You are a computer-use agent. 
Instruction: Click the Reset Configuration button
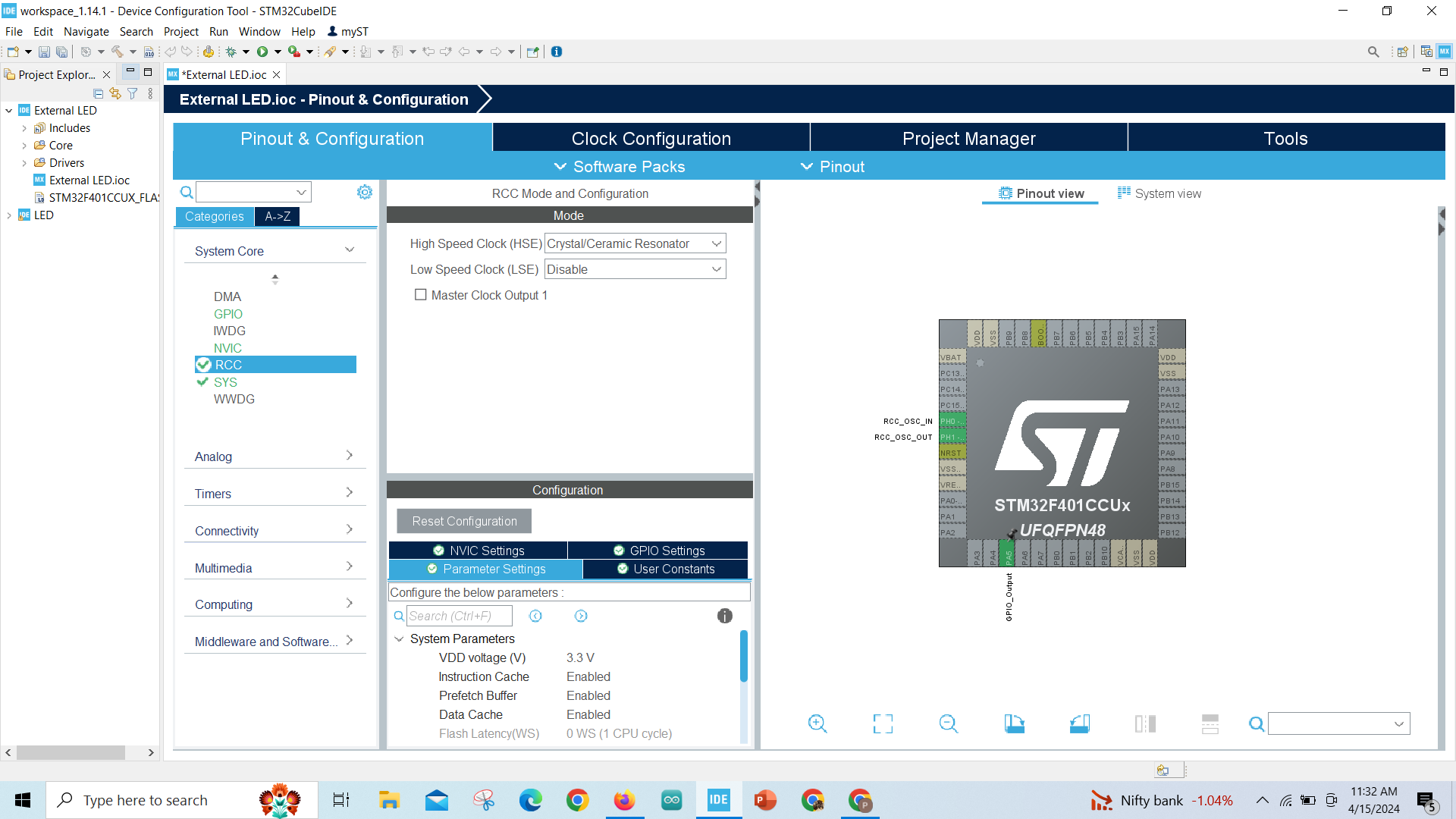pyautogui.click(x=464, y=521)
